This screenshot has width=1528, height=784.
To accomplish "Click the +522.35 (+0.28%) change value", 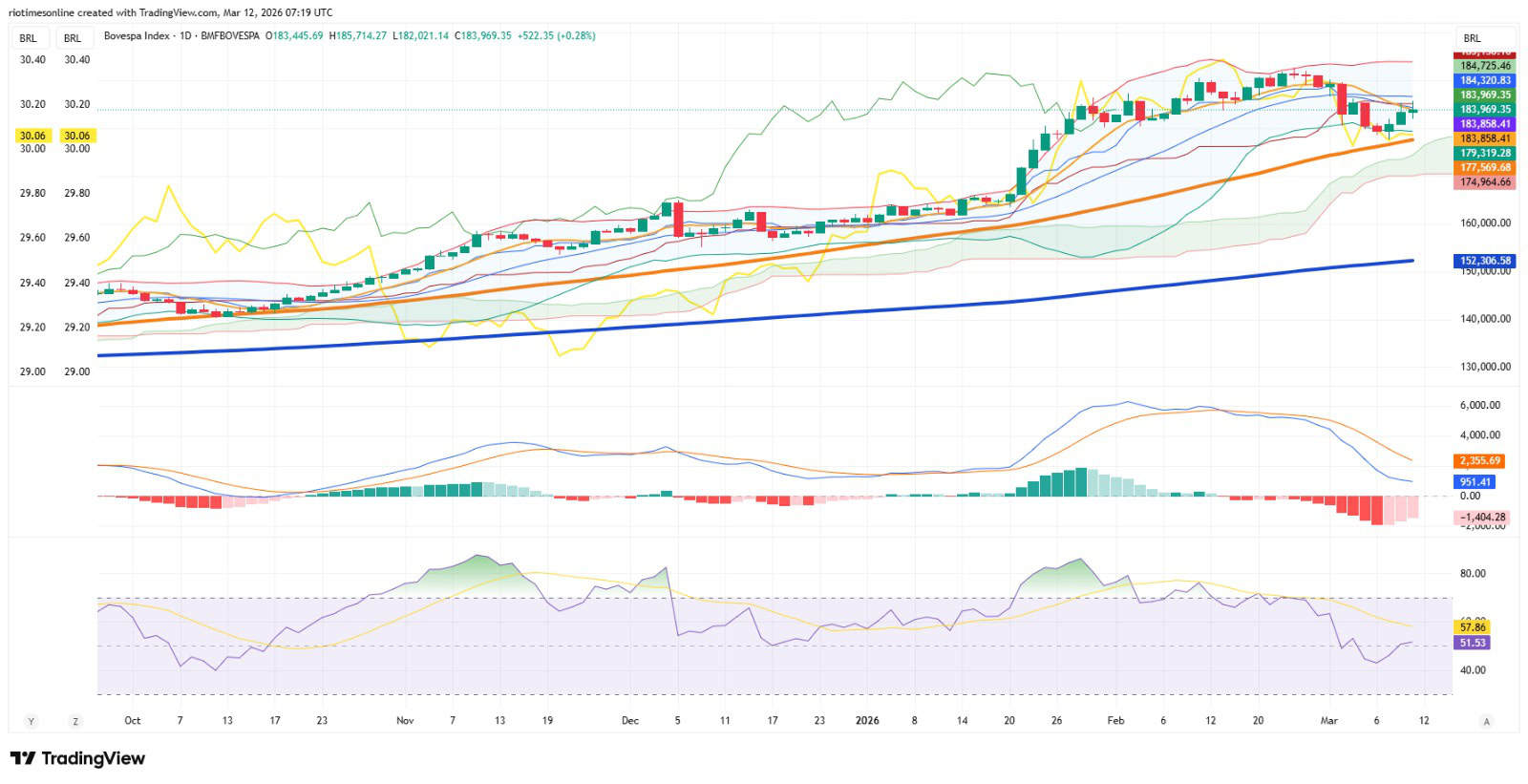I will coord(556,35).
